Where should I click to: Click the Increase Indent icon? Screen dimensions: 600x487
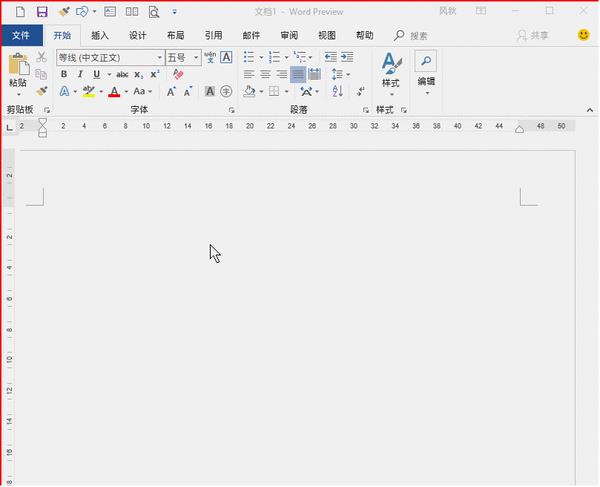coord(346,57)
